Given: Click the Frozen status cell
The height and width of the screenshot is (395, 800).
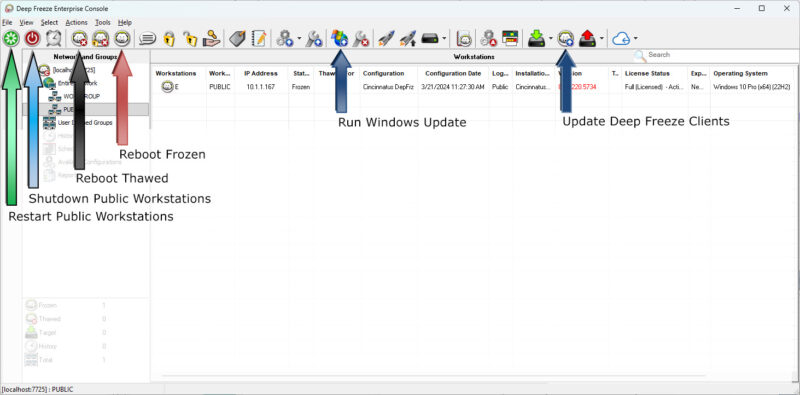Looking at the screenshot, I should (x=301, y=87).
